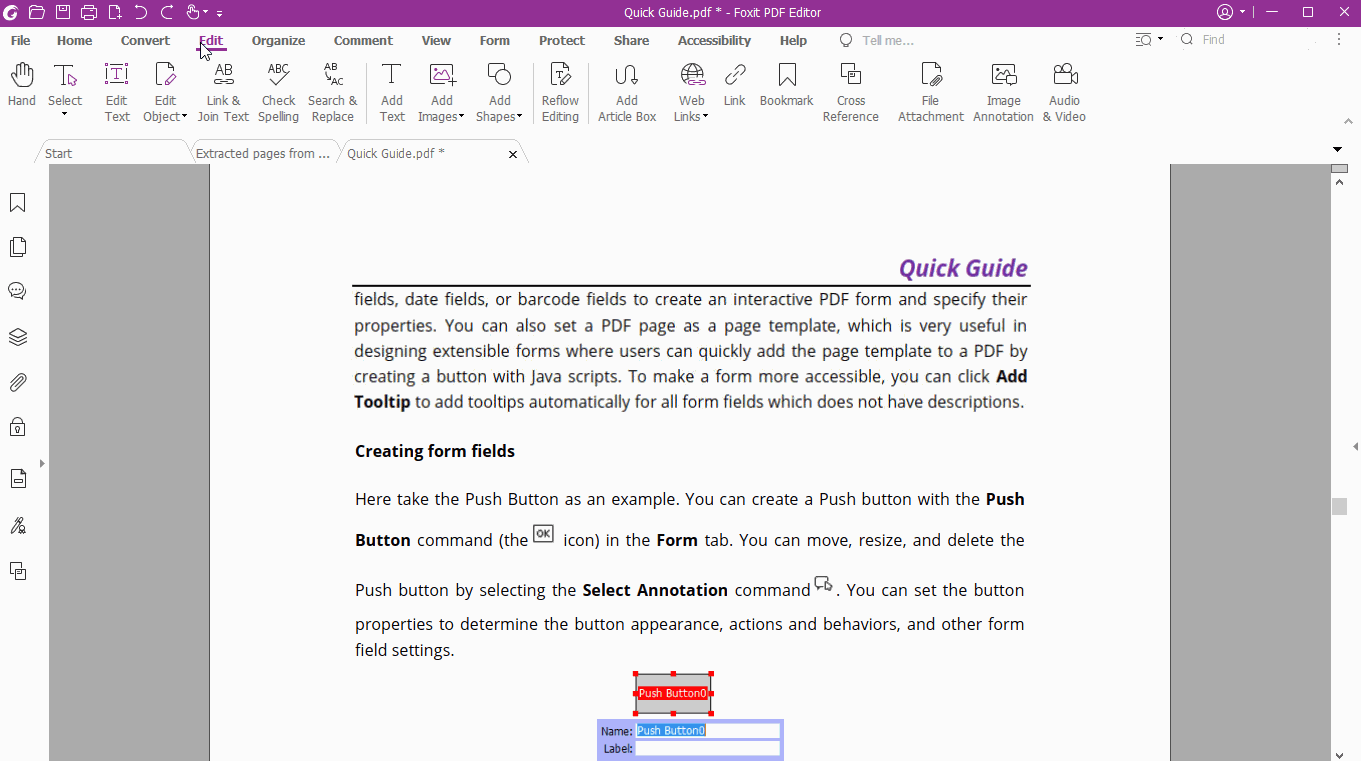Open Link & Join Text tool
Viewport: 1361px width, 761px height.
(x=223, y=93)
